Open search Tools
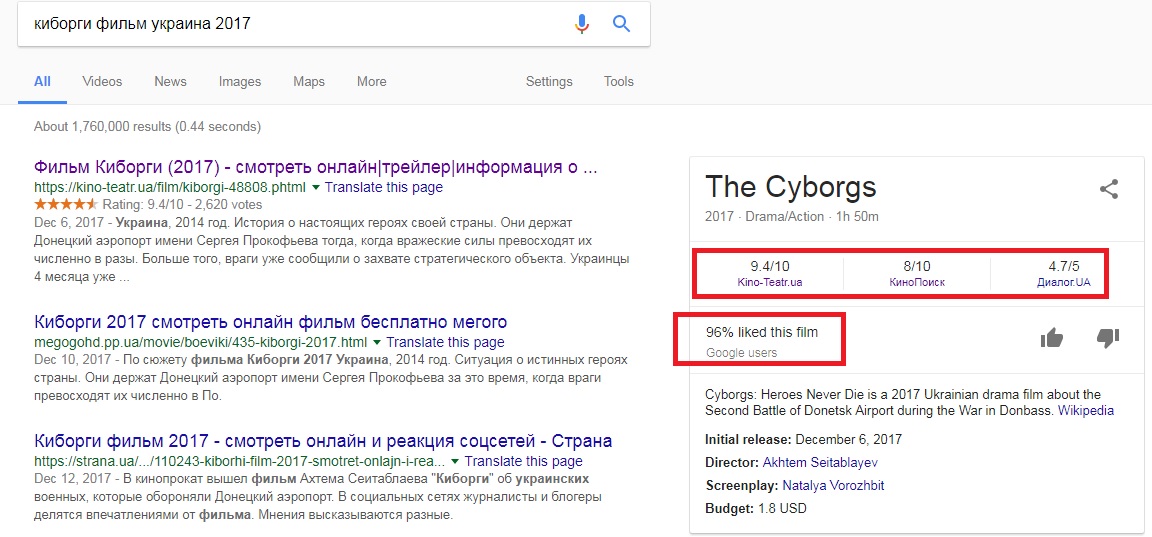 pyautogui.click(x=618, y=82)
